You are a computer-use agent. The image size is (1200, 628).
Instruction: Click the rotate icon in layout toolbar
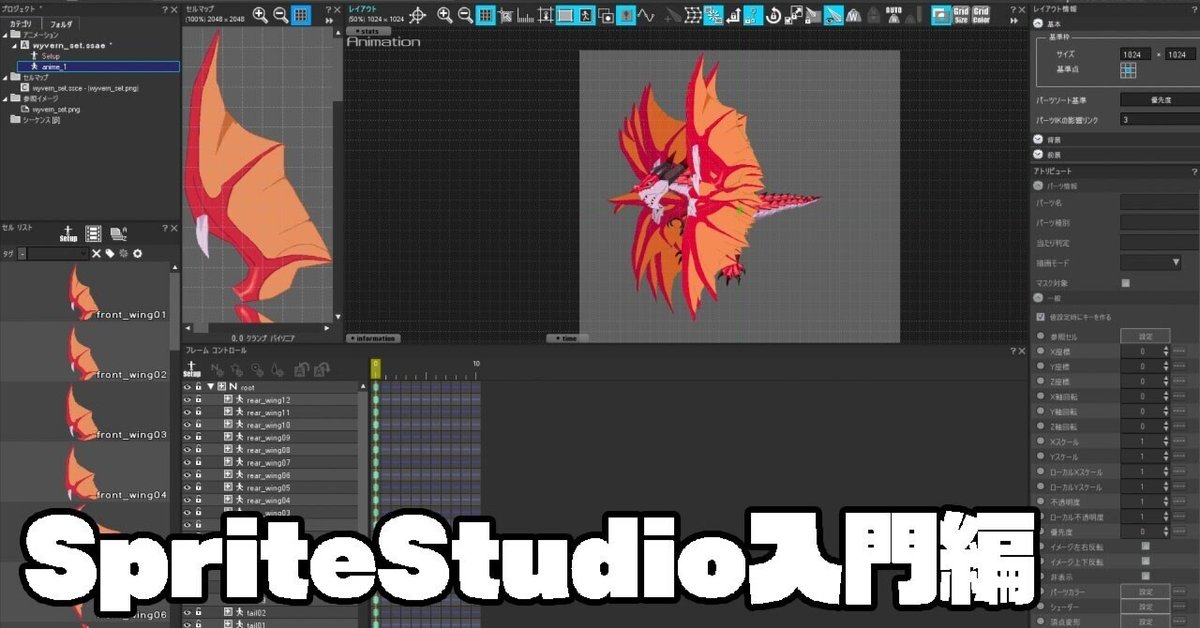click(773, 15)
